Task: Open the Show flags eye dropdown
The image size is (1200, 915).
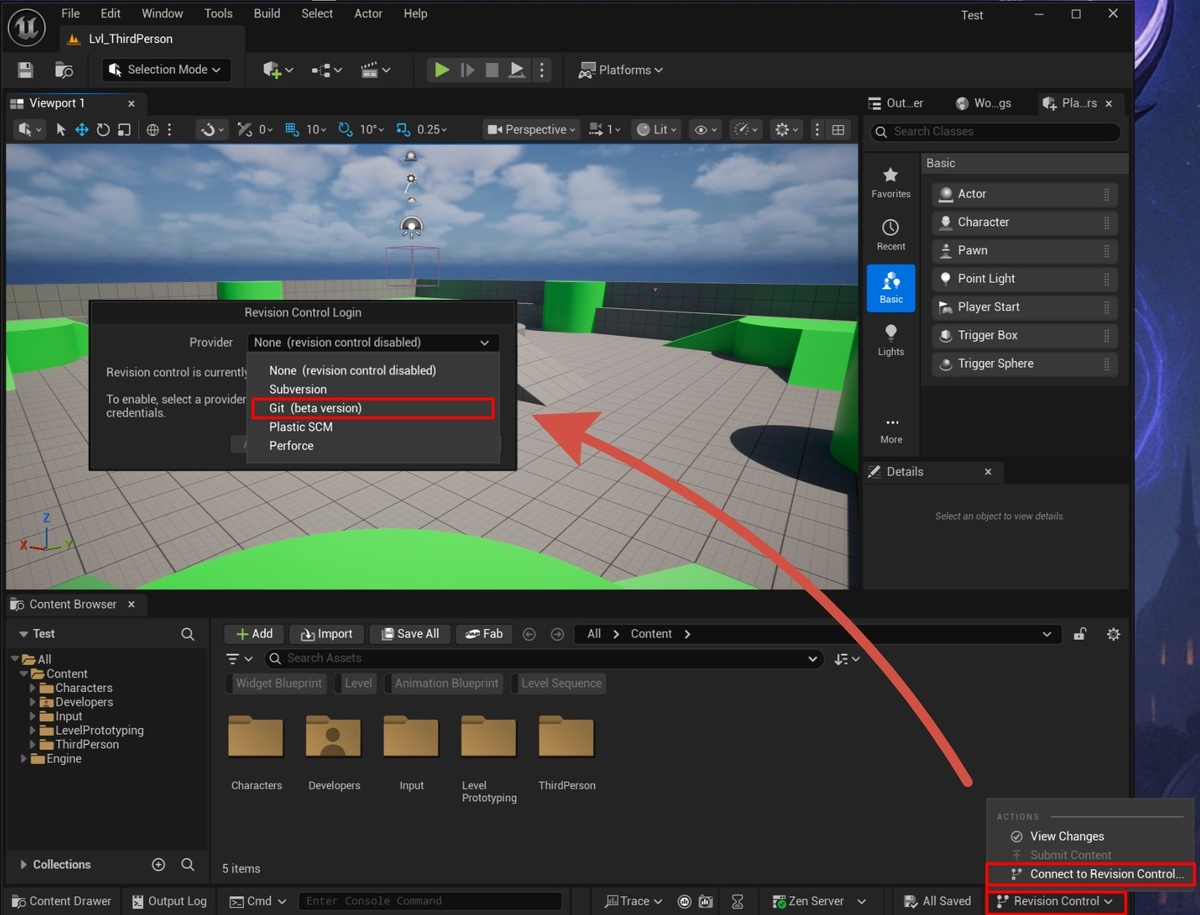Action: pos(706,130)
